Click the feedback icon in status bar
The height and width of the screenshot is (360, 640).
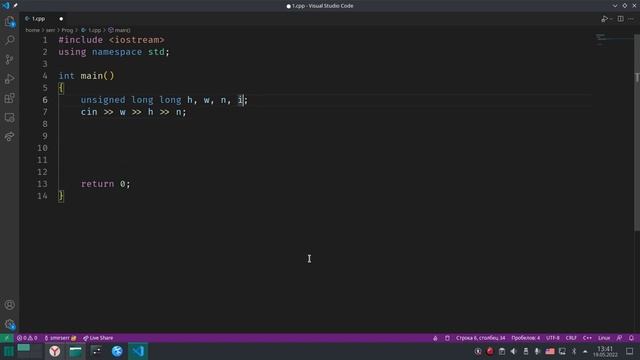point(620,338)
